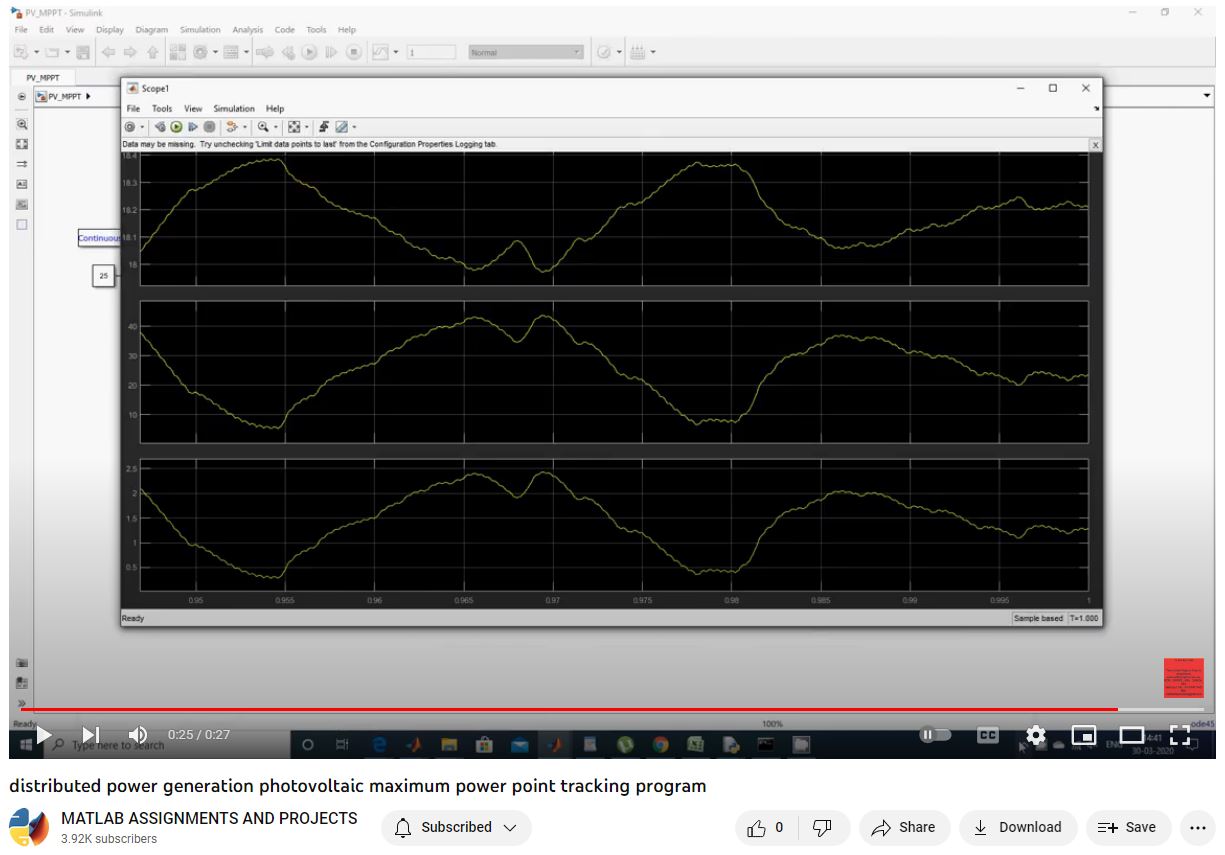The image size is (1225, 855).
Task: Open MATLAB ASSIGNMENTS AND PROJECTS channel
Action: click(x=209, y=818)
